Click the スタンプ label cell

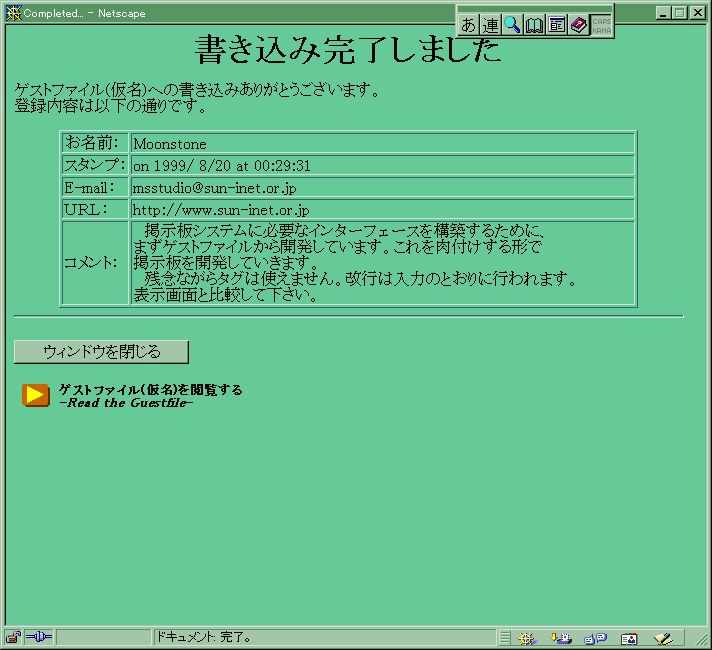point(95,165)
